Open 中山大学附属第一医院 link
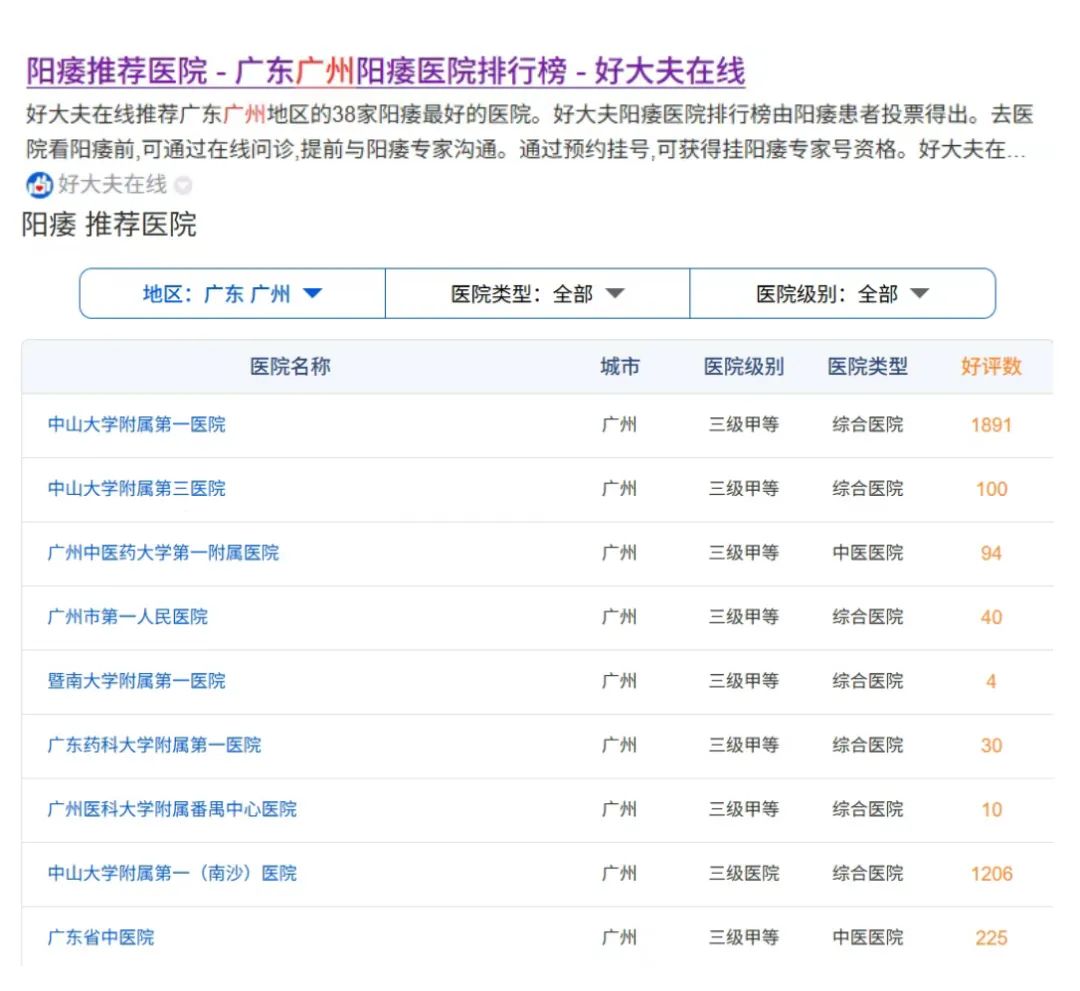The image size is (1080, 991). click(136, 424)
